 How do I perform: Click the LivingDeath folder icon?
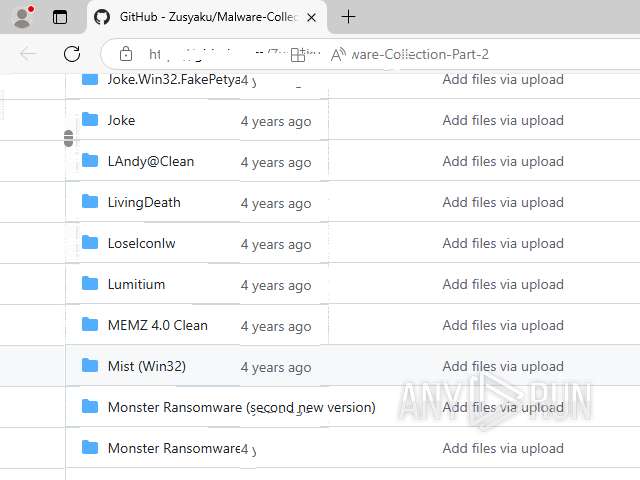click(90, 201)
